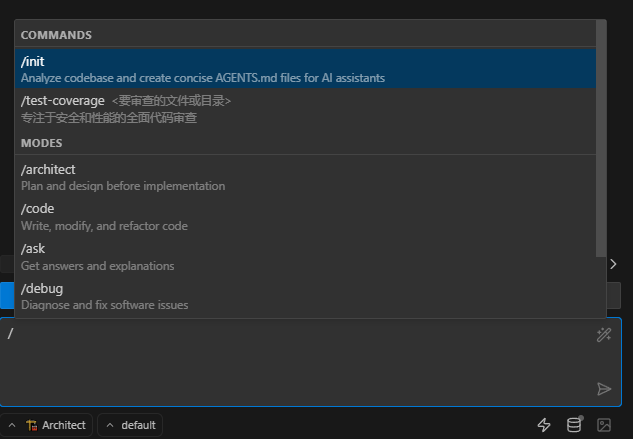Screen dimensions: 633x439
Task: Select the /init command
Action: click(305, 69)
